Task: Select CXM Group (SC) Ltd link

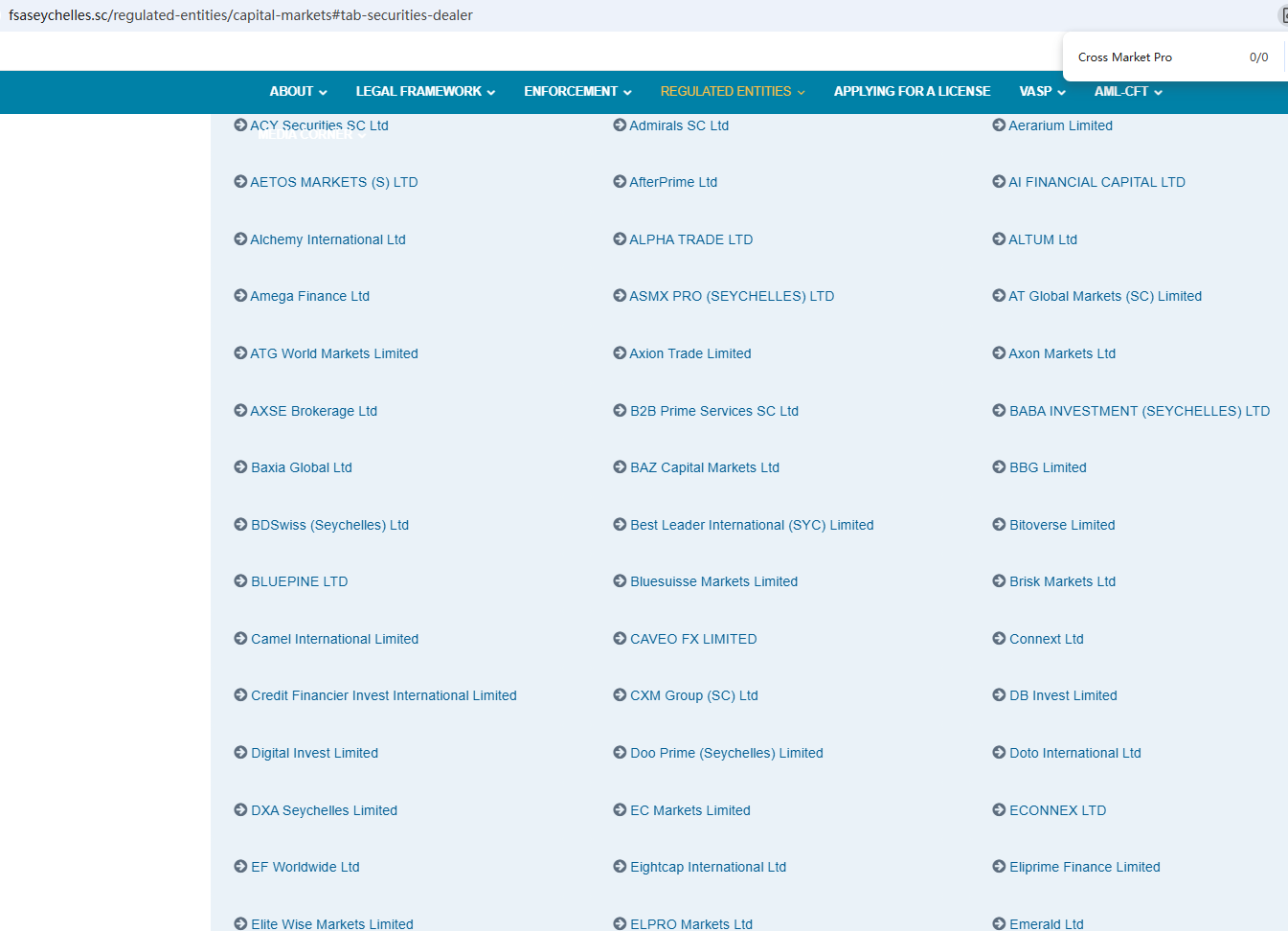Action: point(693,695)
